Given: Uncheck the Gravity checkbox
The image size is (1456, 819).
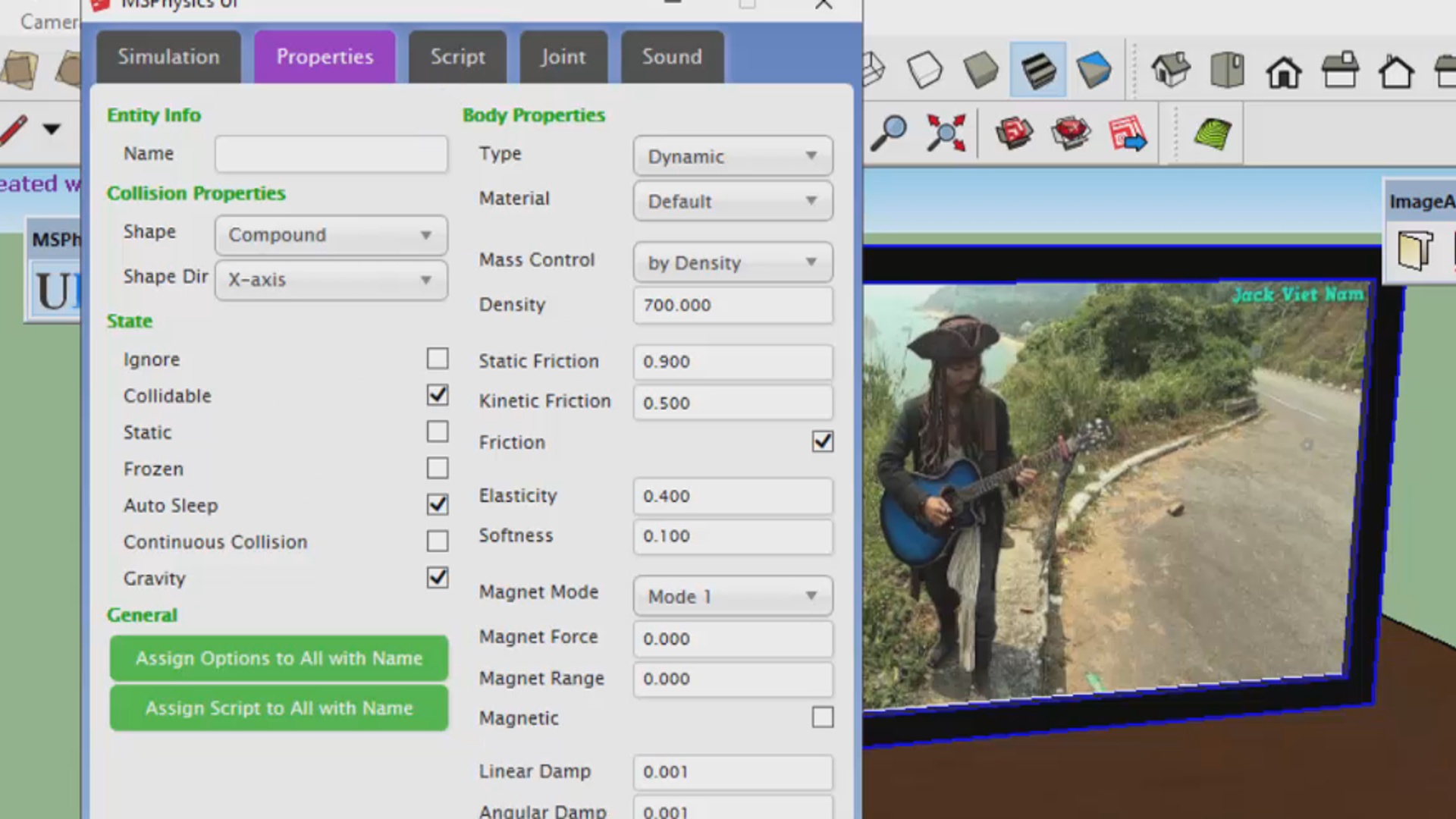Looking at the screenshot, I should 438,578.
